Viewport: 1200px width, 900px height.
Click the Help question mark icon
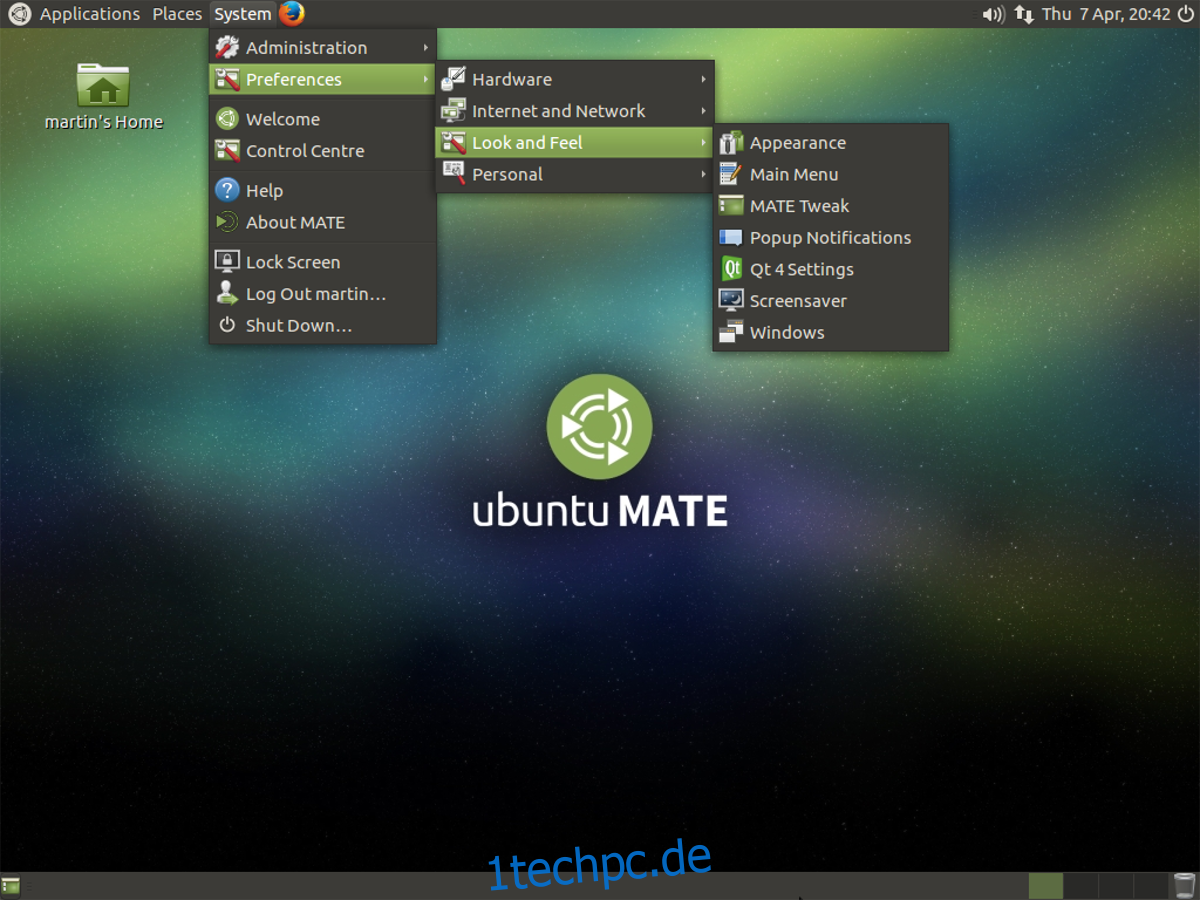tap(228, 190)
